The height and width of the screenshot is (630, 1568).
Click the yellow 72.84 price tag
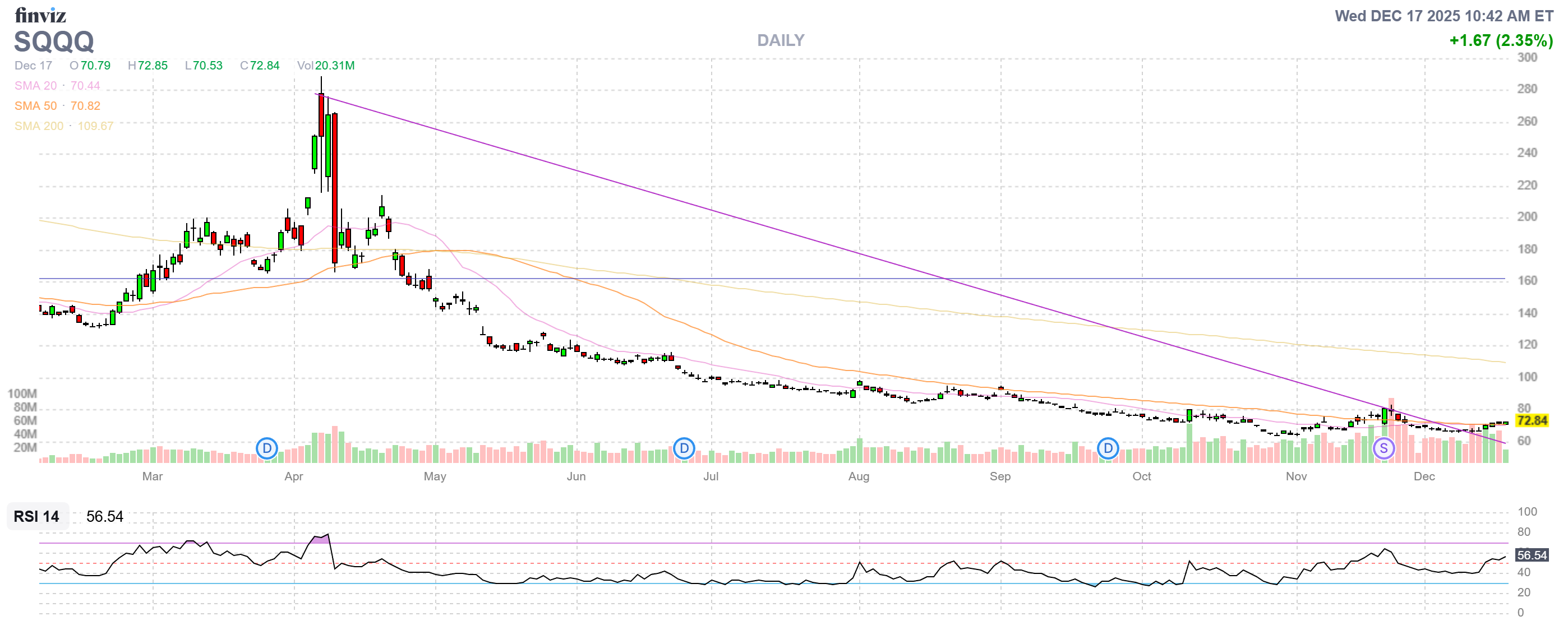coord(1532,421)
